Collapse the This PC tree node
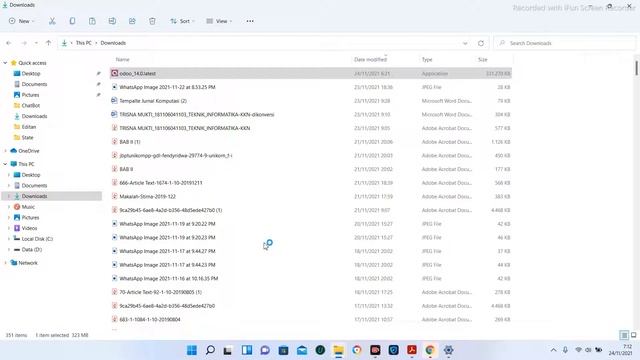 pos(5,164)
